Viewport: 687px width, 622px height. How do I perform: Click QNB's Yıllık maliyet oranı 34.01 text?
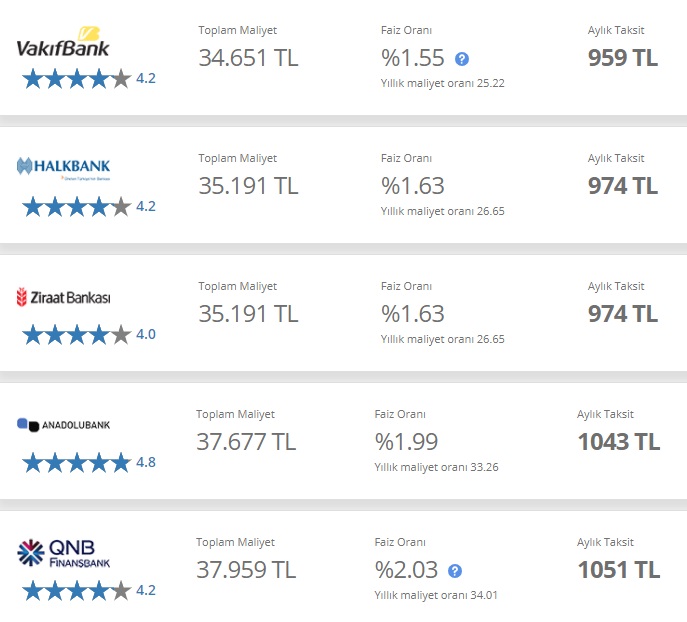(x=436, y=595)
